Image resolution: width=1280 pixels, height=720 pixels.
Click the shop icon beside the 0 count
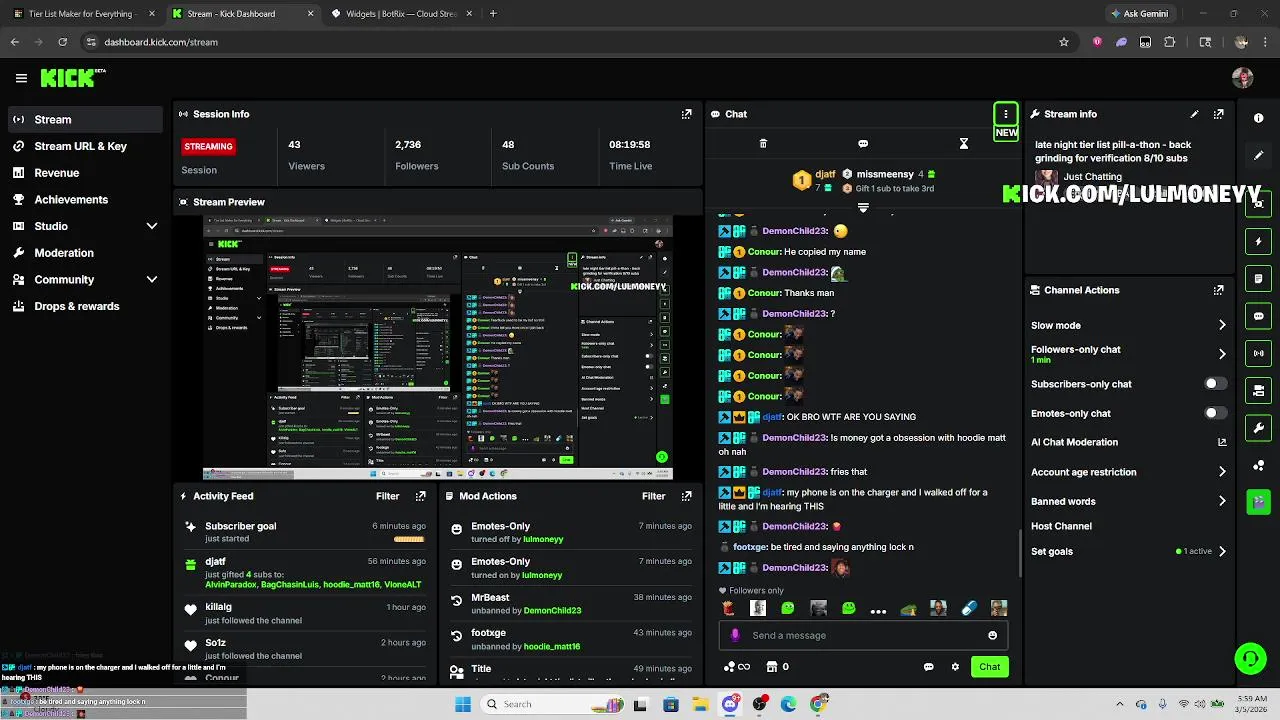click(x=771, y=667)
